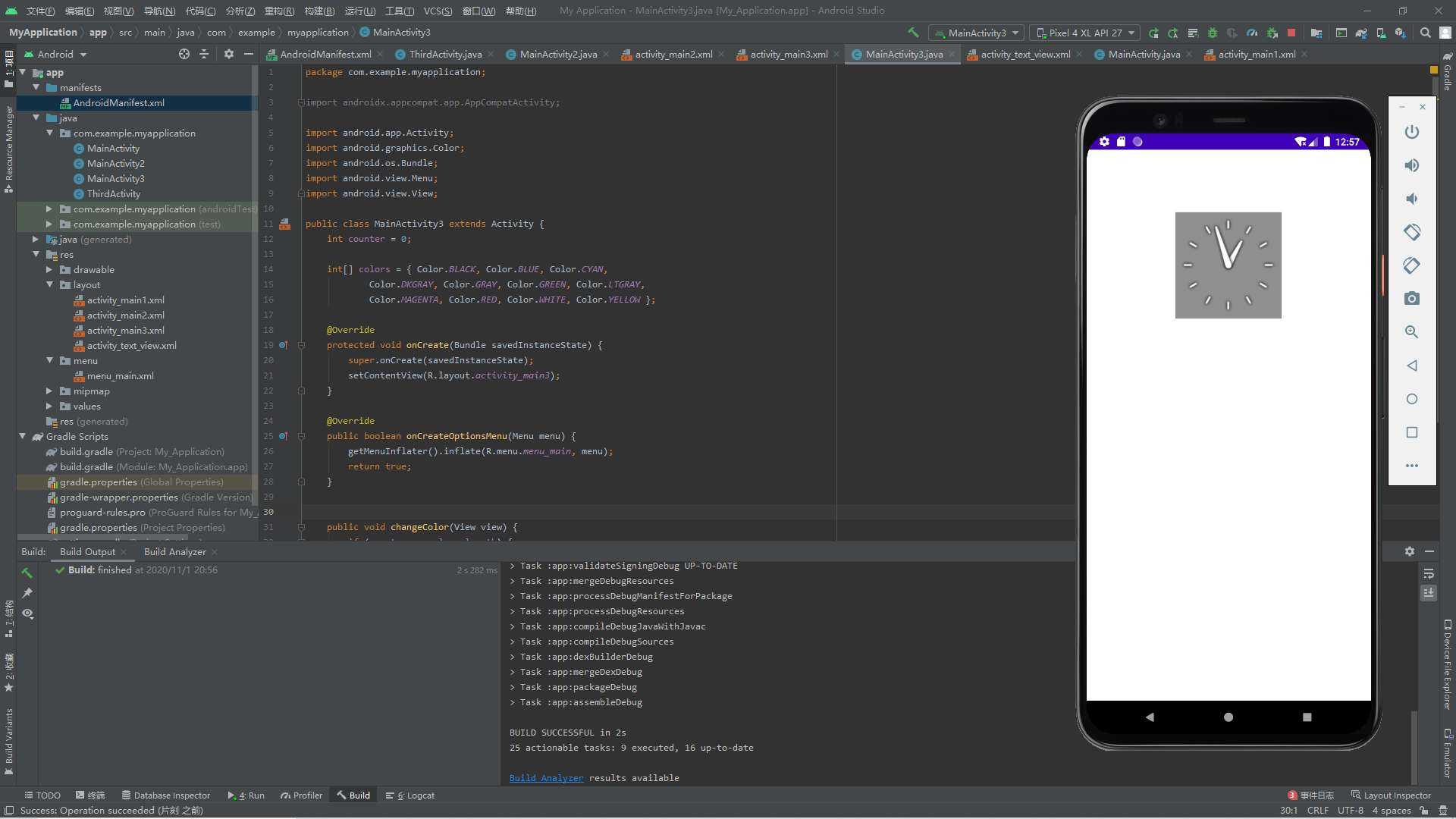Screen dimensions: 1456x819
Task: Open the VCS(S) menu
Action: click(438, 11)
